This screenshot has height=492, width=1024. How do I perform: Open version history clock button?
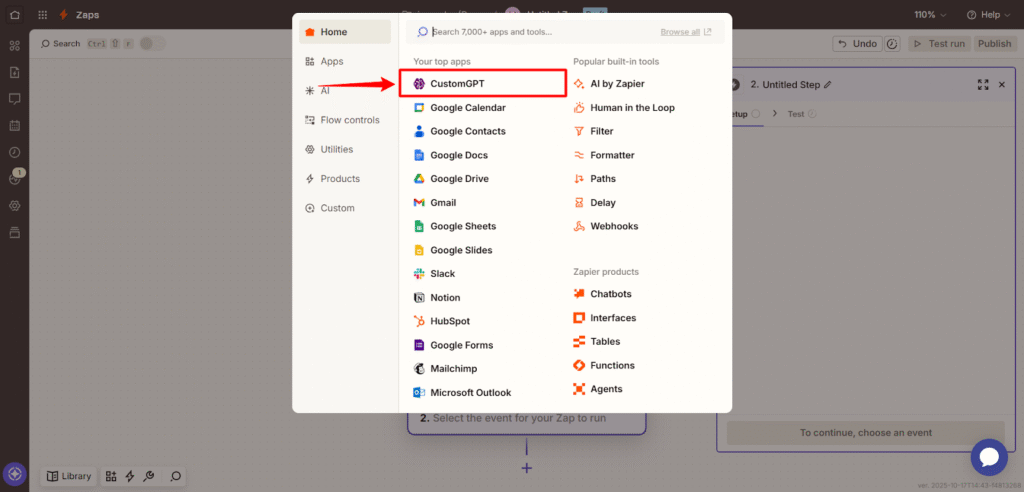pyautogui.click(x=893, y=44)
